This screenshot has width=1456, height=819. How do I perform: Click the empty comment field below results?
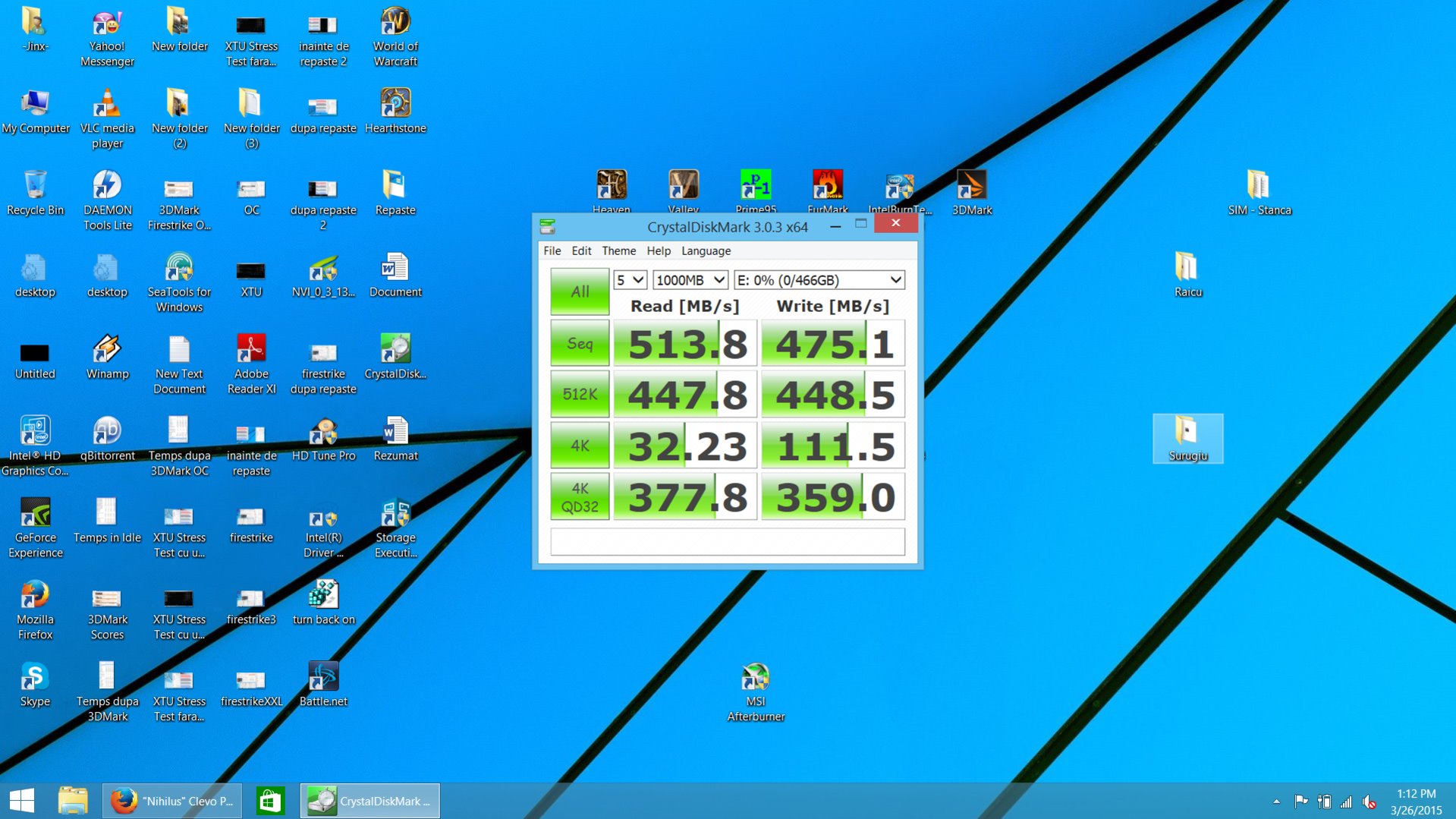point(728,542)
